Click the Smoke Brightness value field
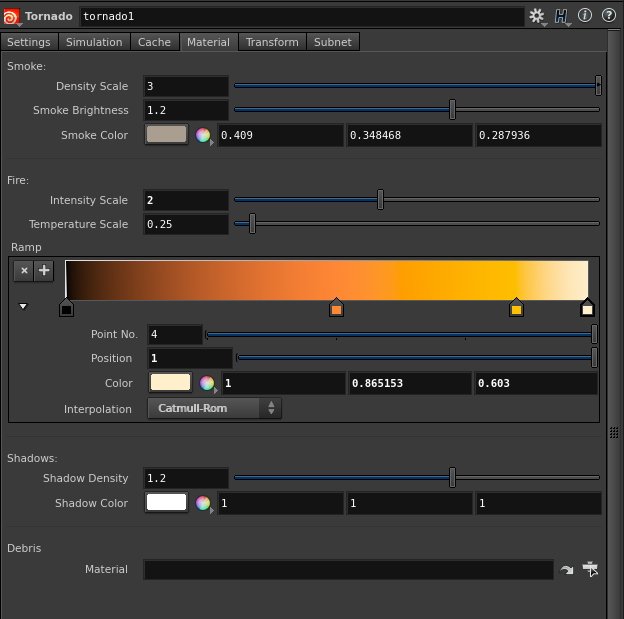 coord(186,110)
